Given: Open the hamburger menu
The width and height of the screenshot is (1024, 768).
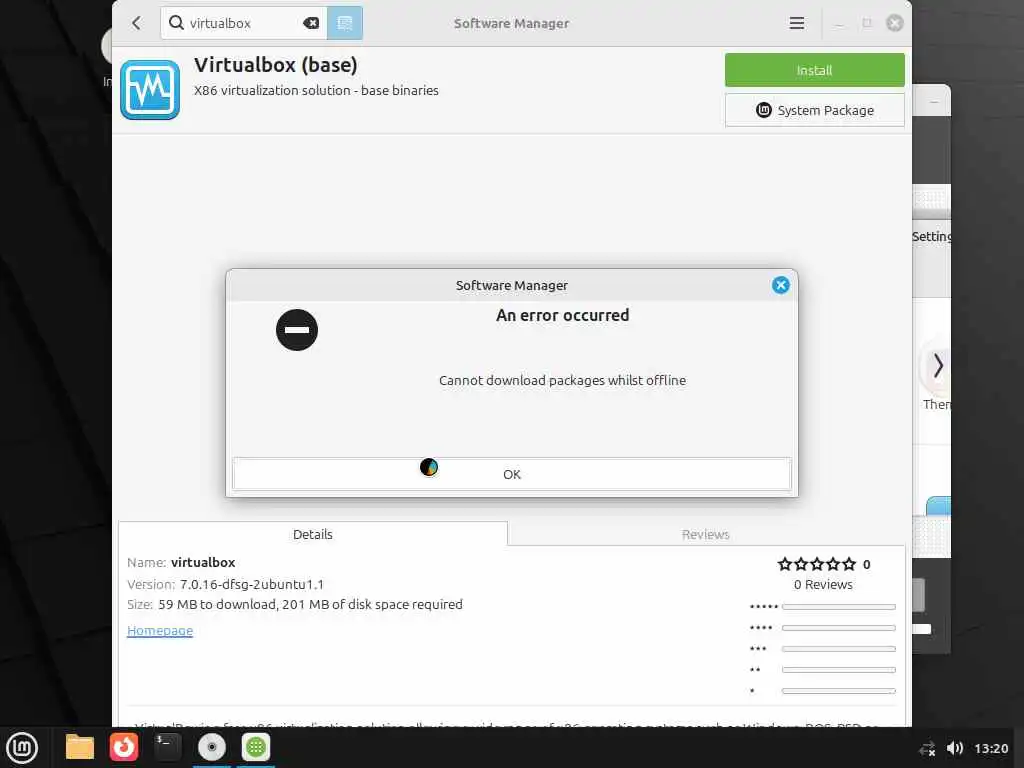Looking at the screenshot, I should (797, 24).
